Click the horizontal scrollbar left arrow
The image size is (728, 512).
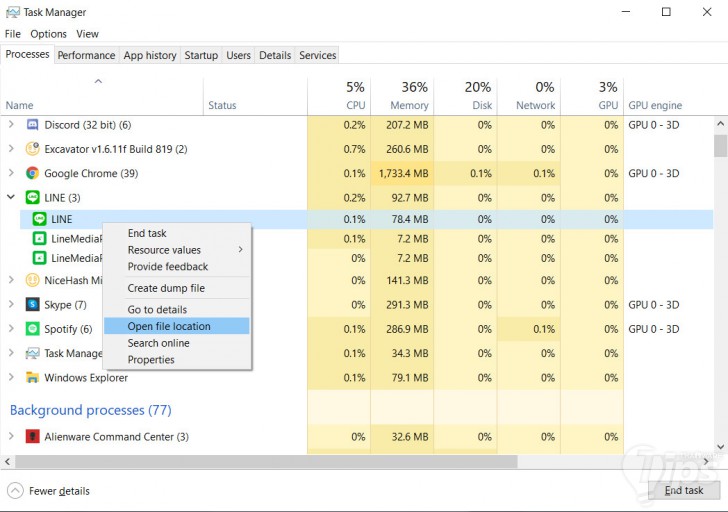click(7, 461)
